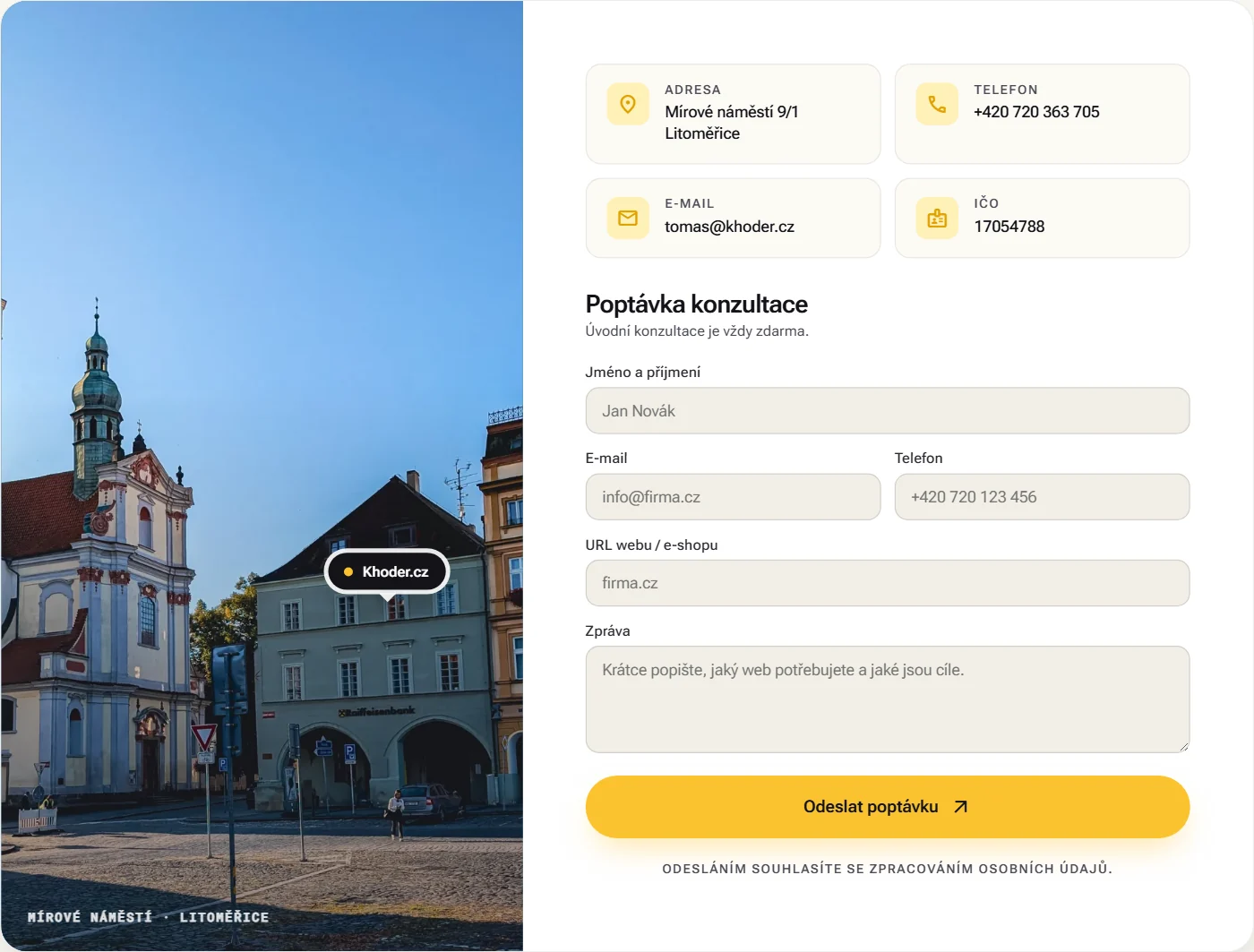Click the yellow dot in Khoder.cz marker
This screenshot has width=1254, height=952.
coord(348,571)
